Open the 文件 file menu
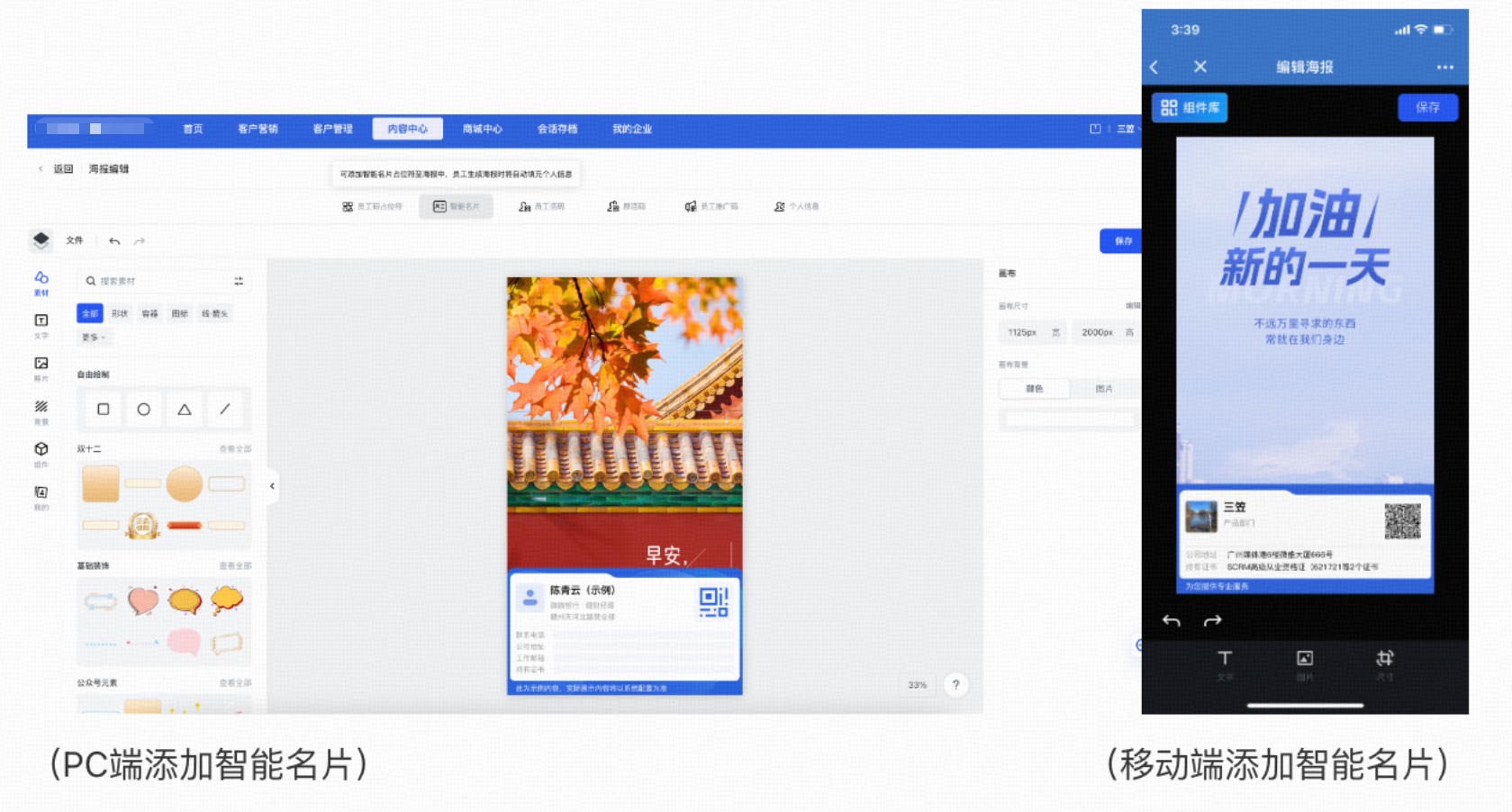This screenshot has width=1512, height=812. pos(75,240)
